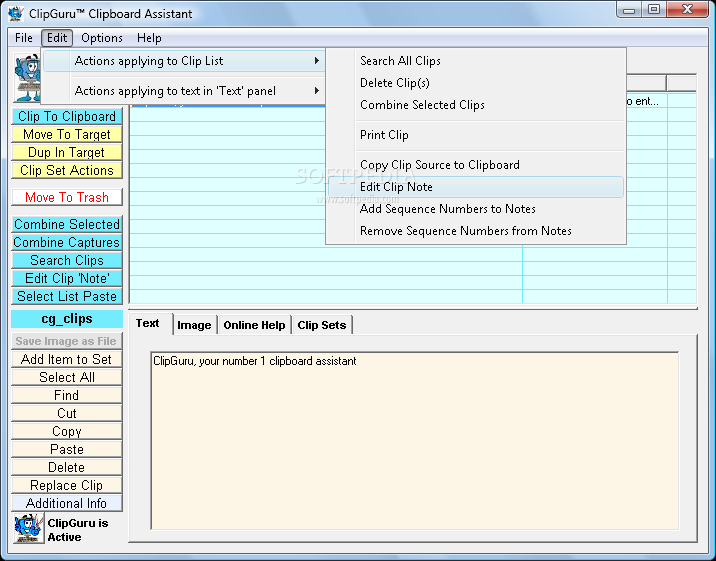Viewport: 716px width, 561px height.
Task: Open the Online Help tab
Action: [x=254, y=325]
